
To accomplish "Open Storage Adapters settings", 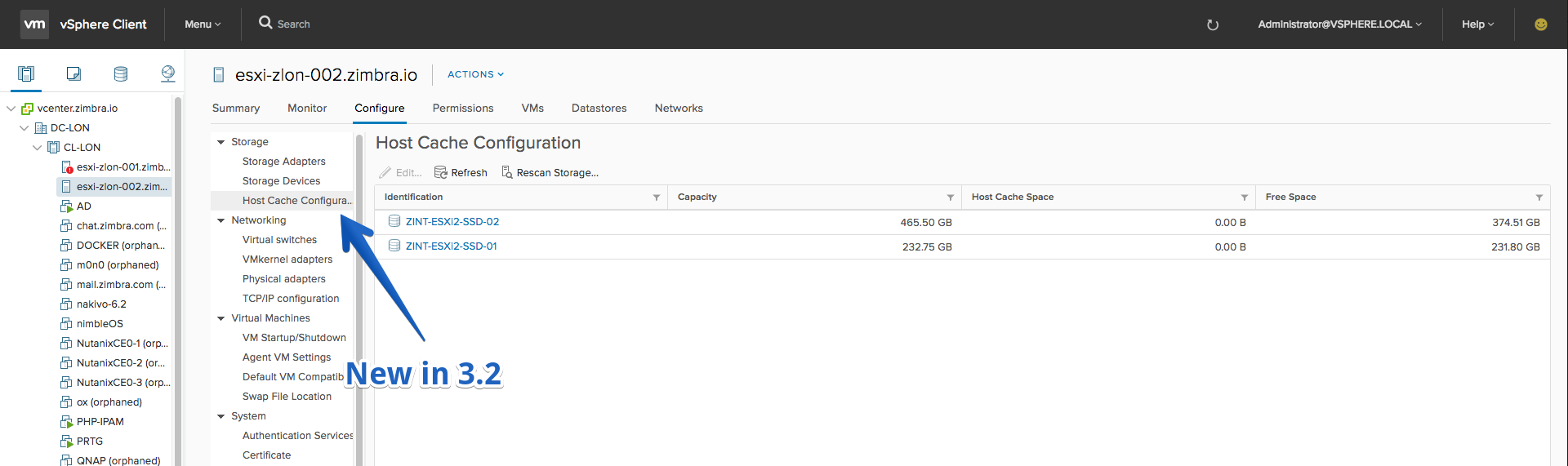I will point(283,162).
